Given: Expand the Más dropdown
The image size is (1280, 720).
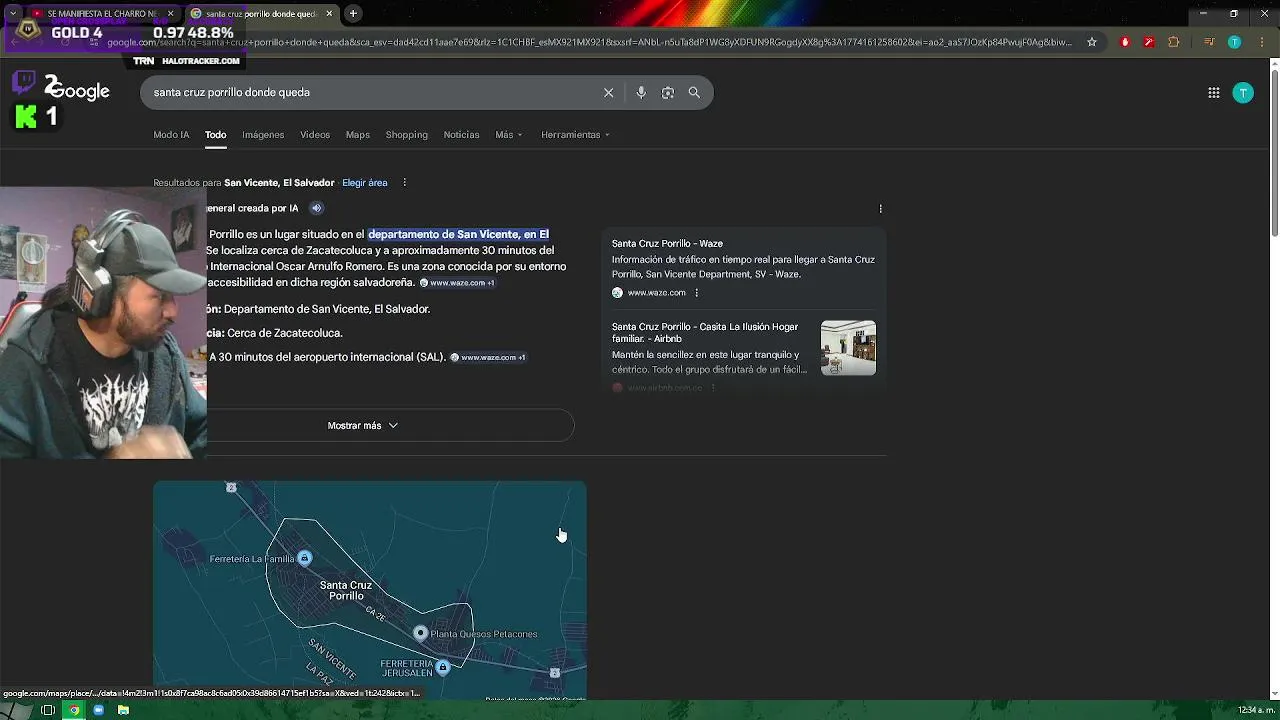Looking at the screenshot, I should (509, 135).
